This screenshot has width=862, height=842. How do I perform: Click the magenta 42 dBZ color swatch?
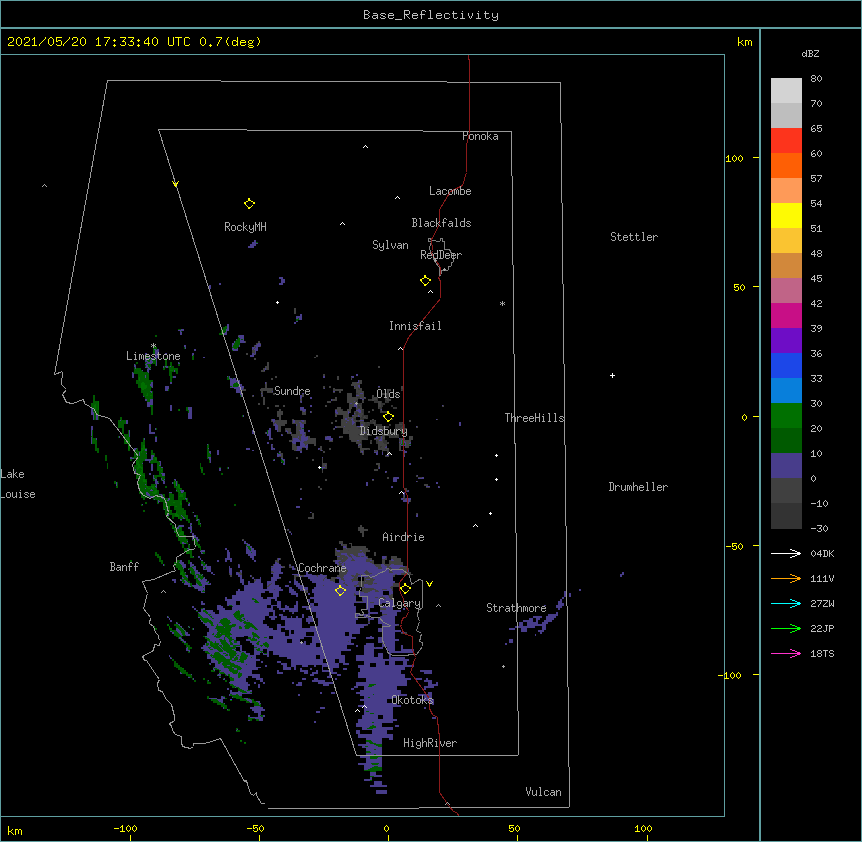pos(786,315)
